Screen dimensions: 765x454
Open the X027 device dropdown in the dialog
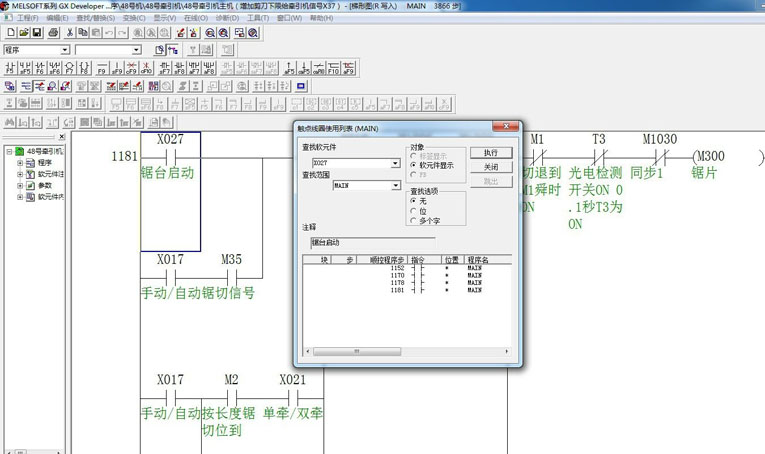coord(396,163)
